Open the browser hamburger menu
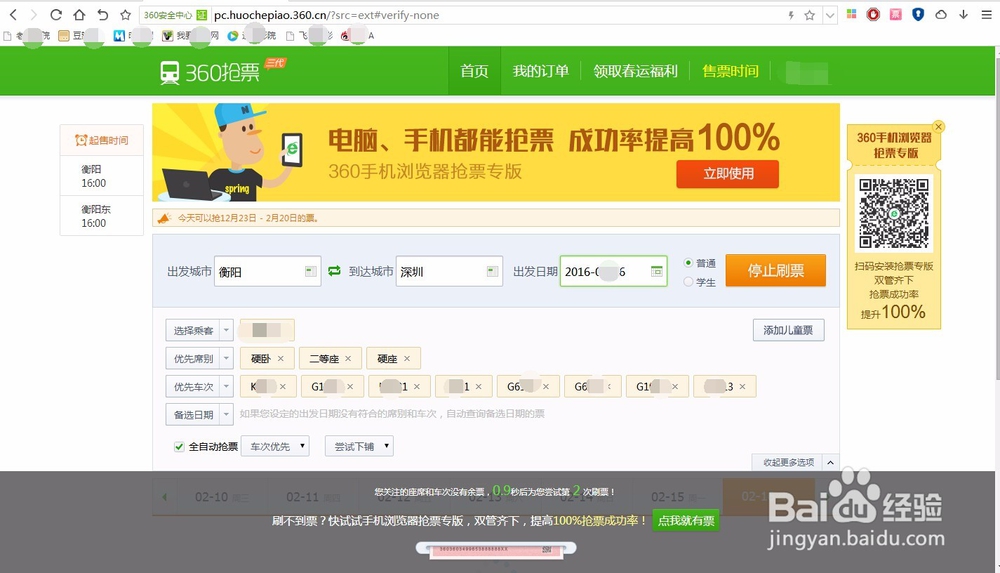The height and width of the screenshot is (573, 1000). (x=986, y=15)
